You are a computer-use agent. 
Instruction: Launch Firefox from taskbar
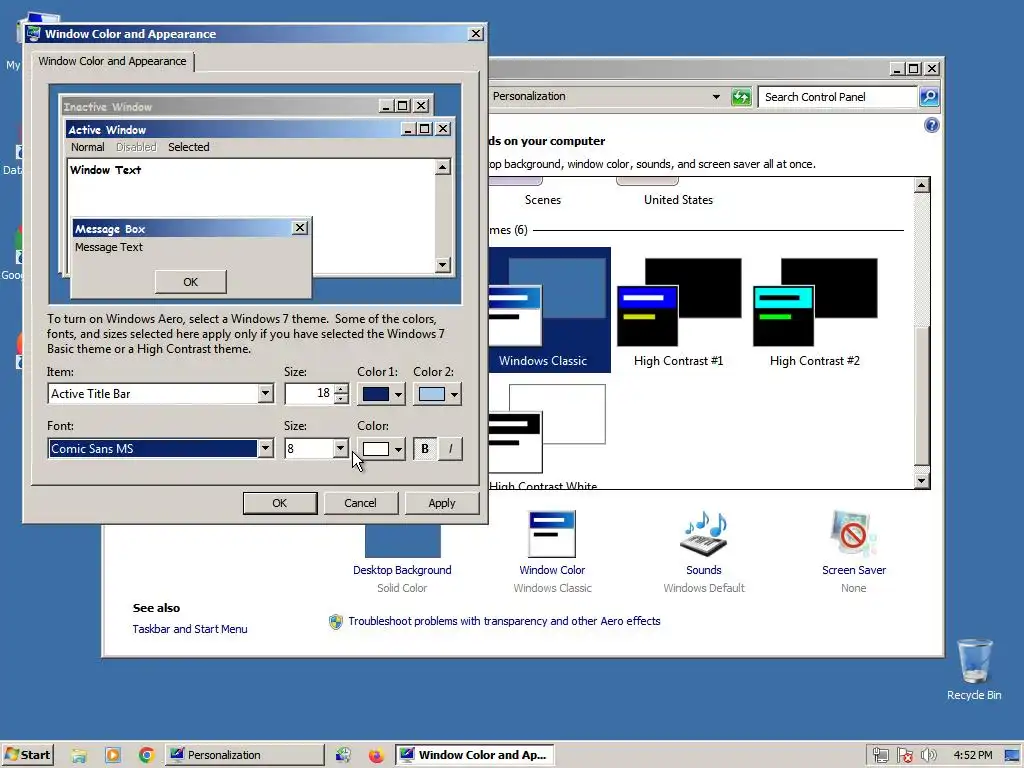[376, 756]
